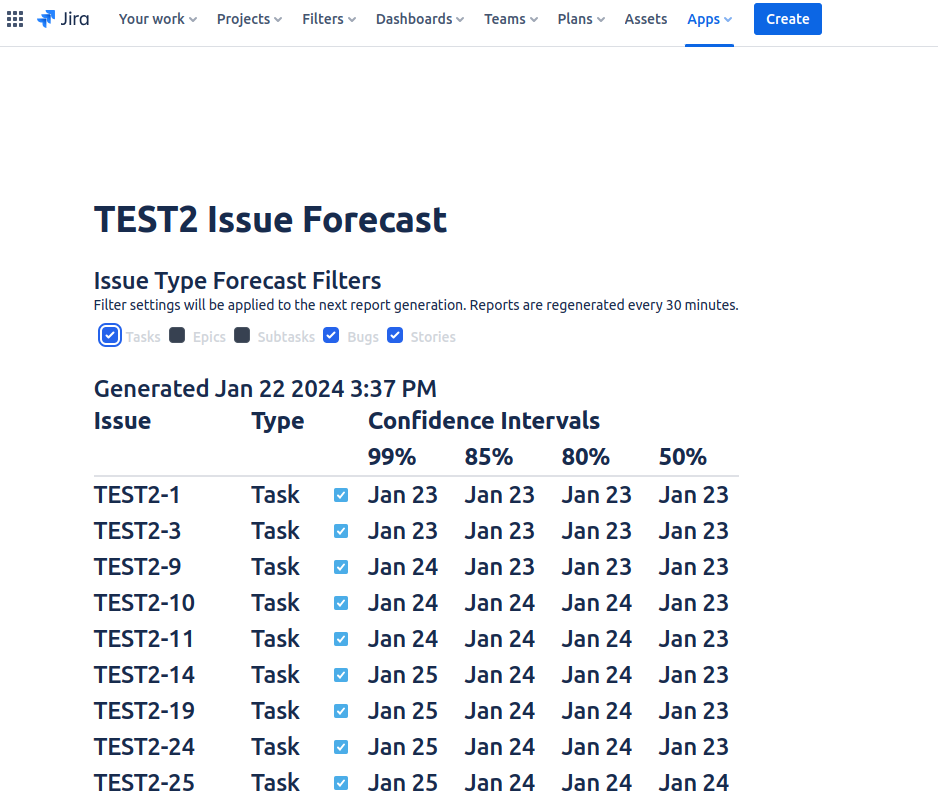Screen dimensions: 938x803
Task: Click the Create button
Action: pyautogui.click(x=787, y=18)
